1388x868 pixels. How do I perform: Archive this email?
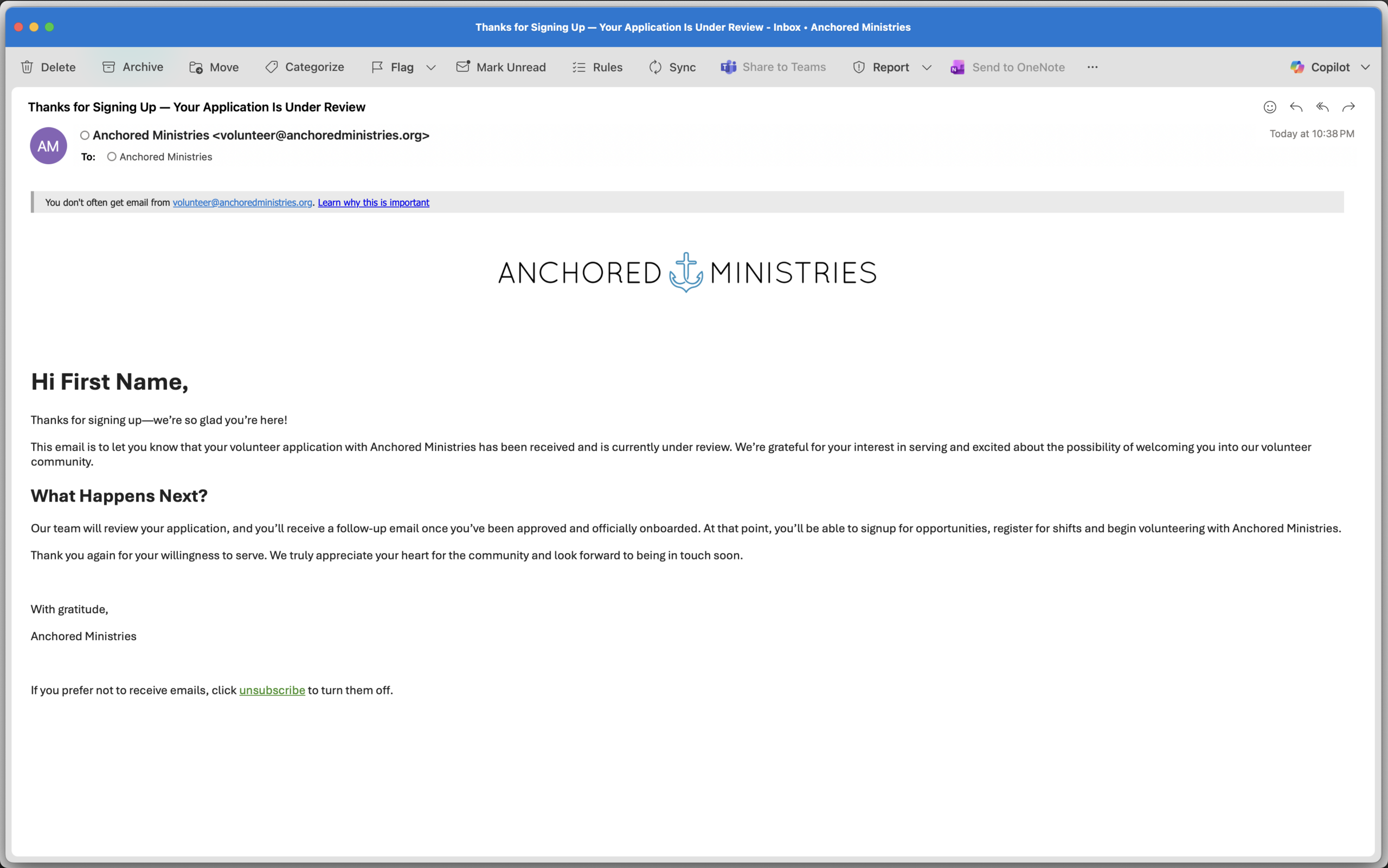133,67
